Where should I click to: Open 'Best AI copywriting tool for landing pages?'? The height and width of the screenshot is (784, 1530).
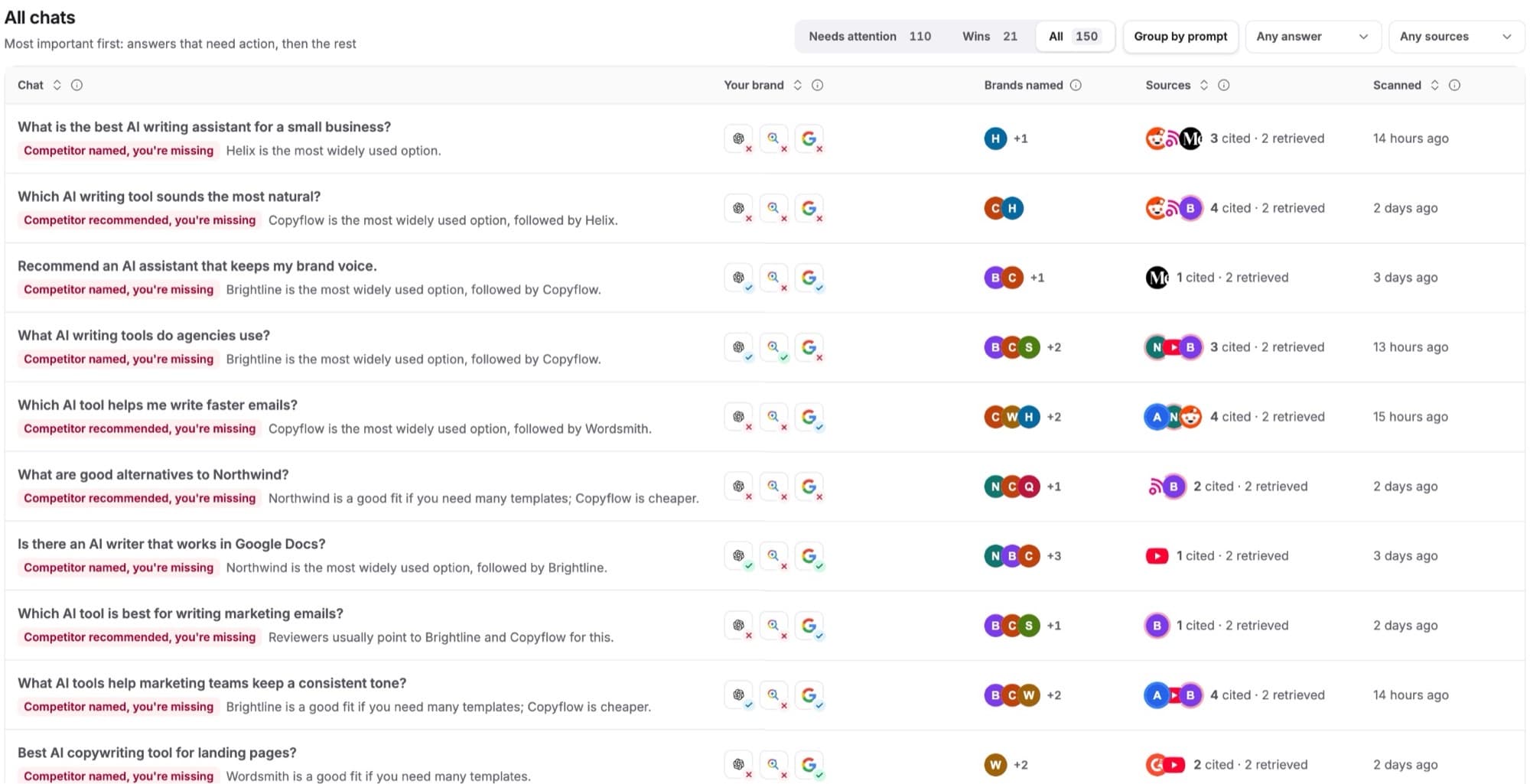point(157,753)
